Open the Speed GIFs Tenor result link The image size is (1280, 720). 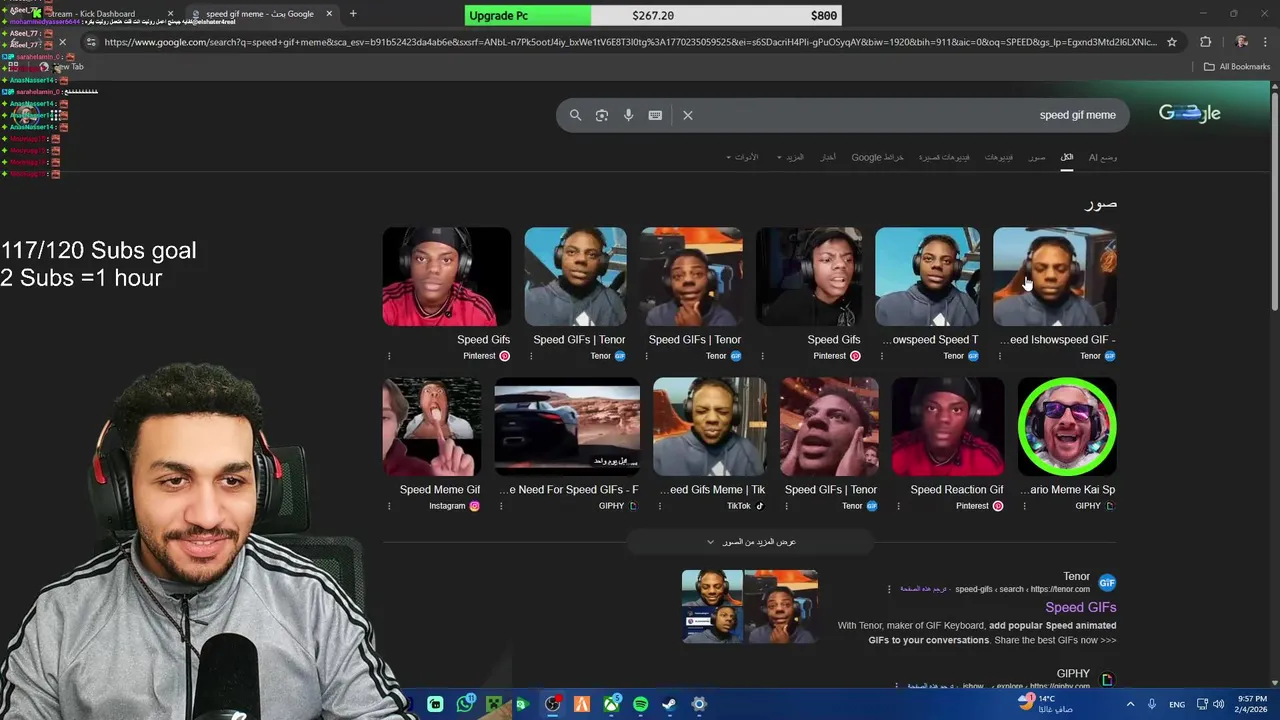[x=1080, y=607]
